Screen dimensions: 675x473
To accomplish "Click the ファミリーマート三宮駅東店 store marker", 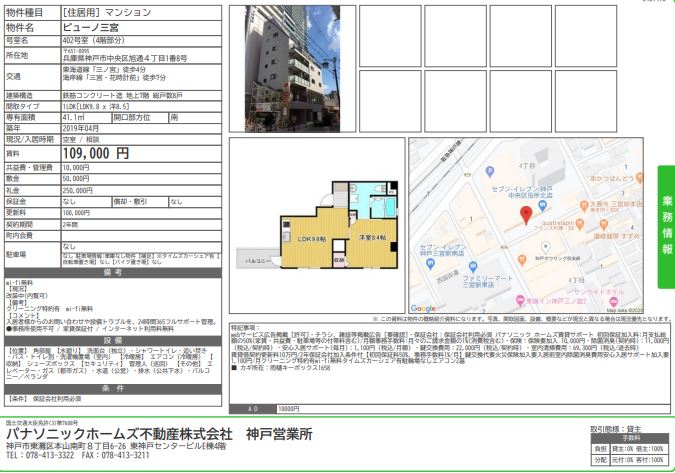I will pos(473,267).
